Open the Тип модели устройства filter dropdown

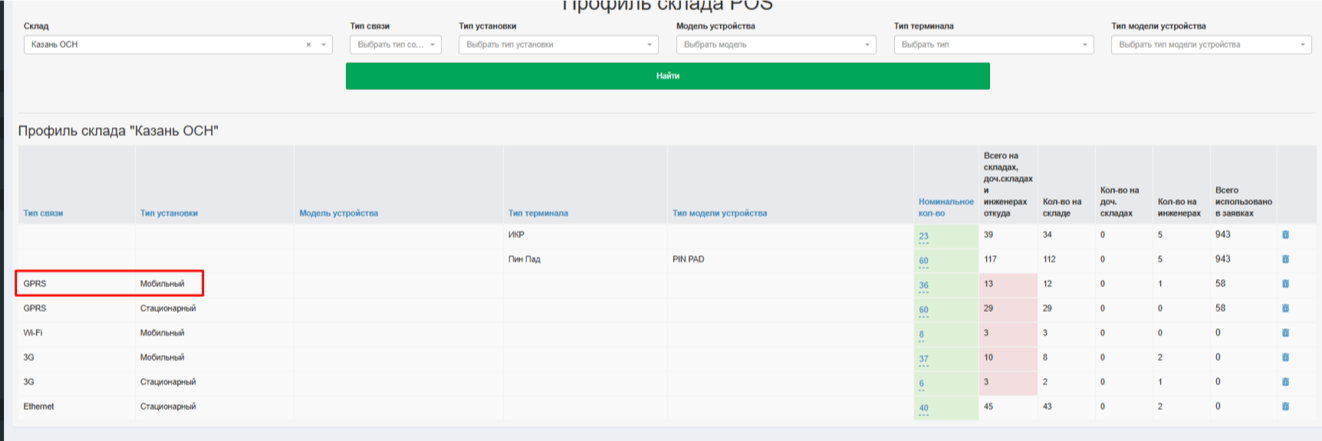click(x=1210, y=45)
